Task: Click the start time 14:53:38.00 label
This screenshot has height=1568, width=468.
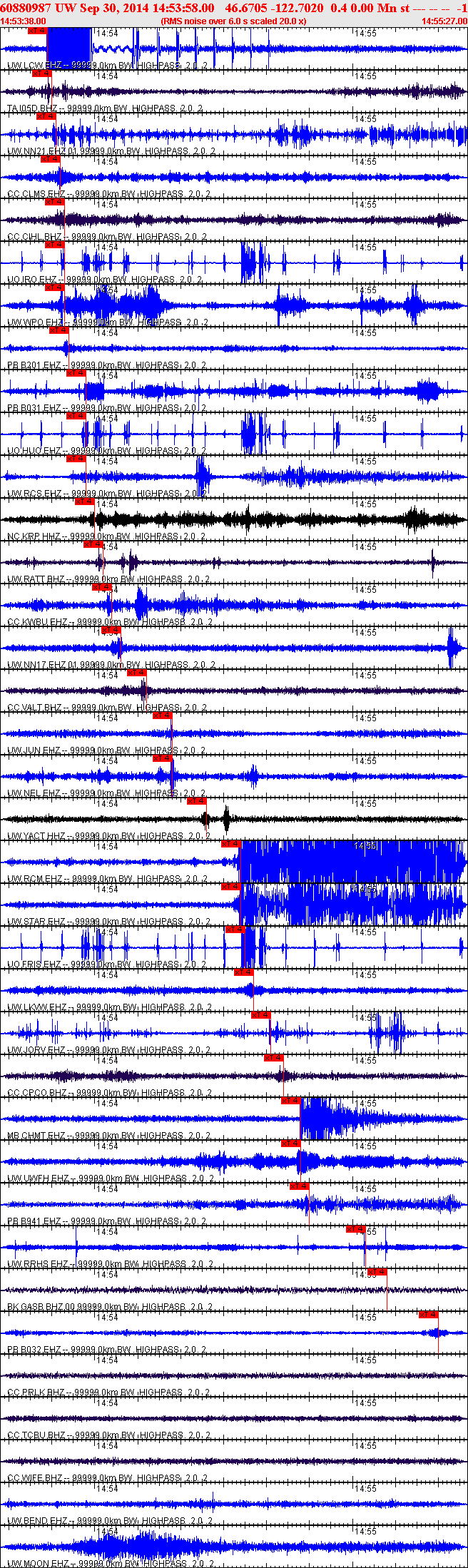Action: pyautogui.click(x=23, y=21)
